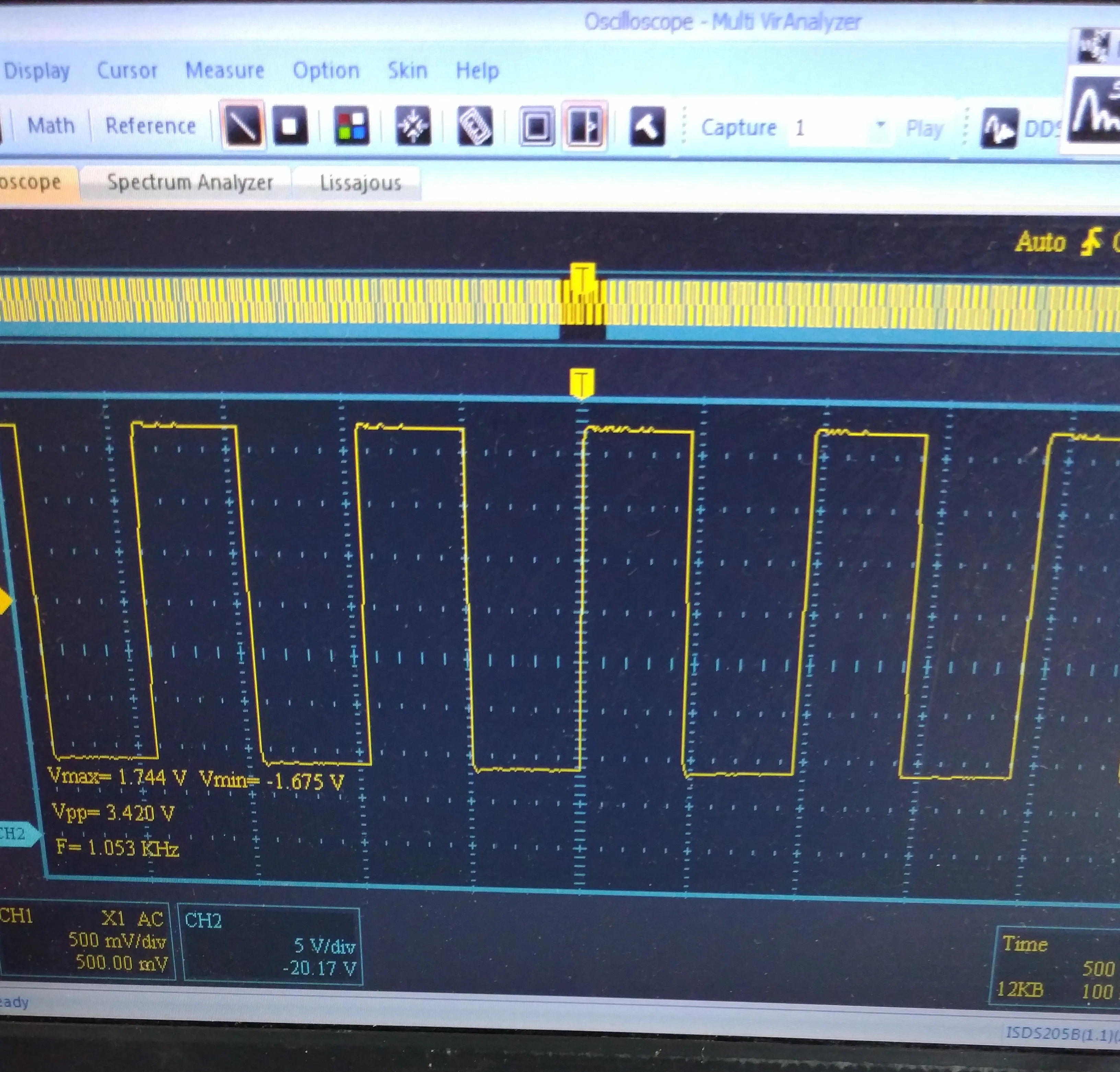The height and width of the screenshot is (1072, 1120).
Task: Open the Measure menu
Action: (224, 70)
